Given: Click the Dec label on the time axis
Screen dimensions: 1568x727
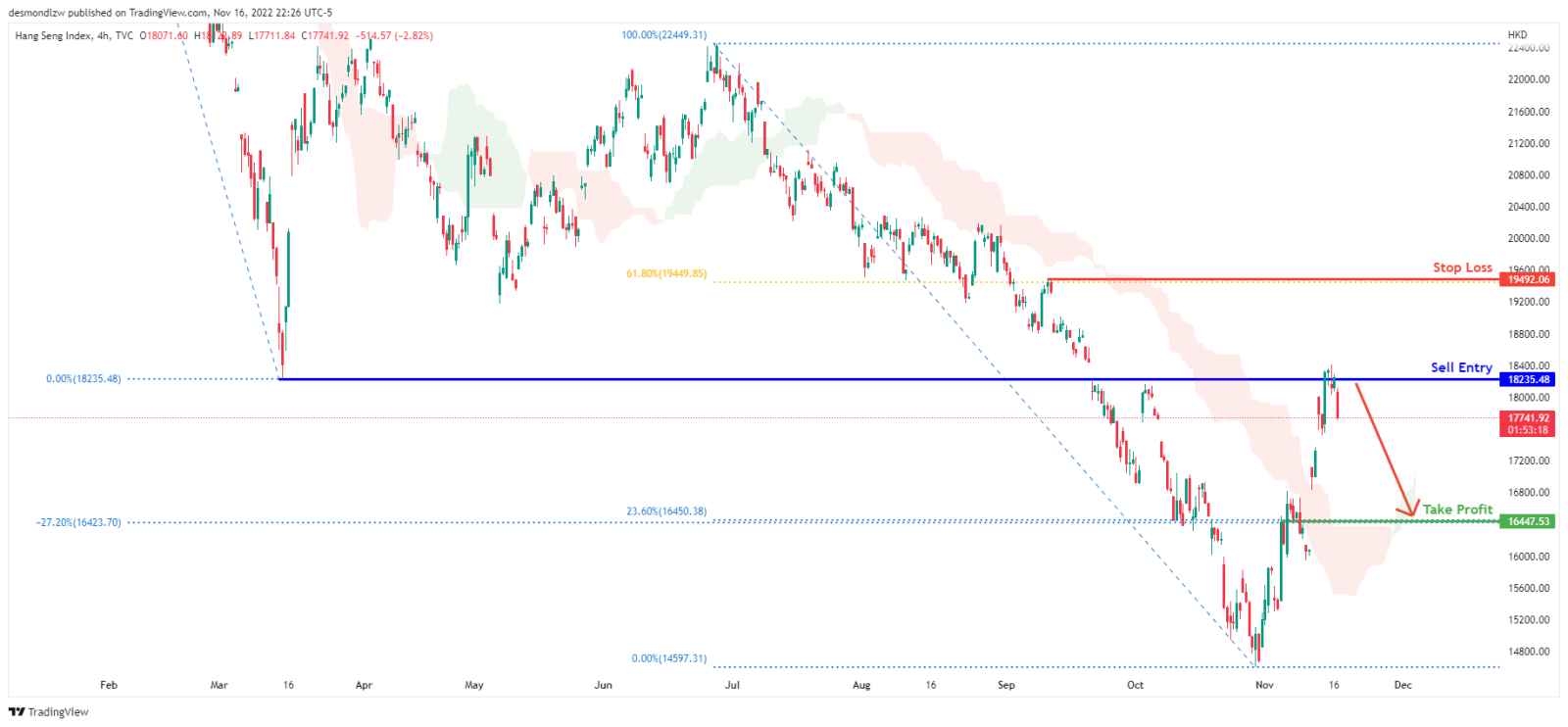Looking at the screenshot, I should click(1403, 685).
